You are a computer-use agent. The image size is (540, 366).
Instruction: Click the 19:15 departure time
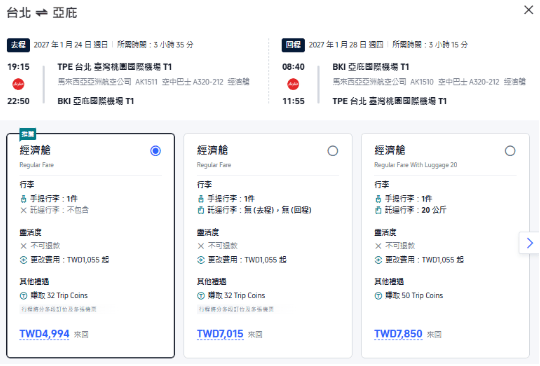[x=19, y=67]
